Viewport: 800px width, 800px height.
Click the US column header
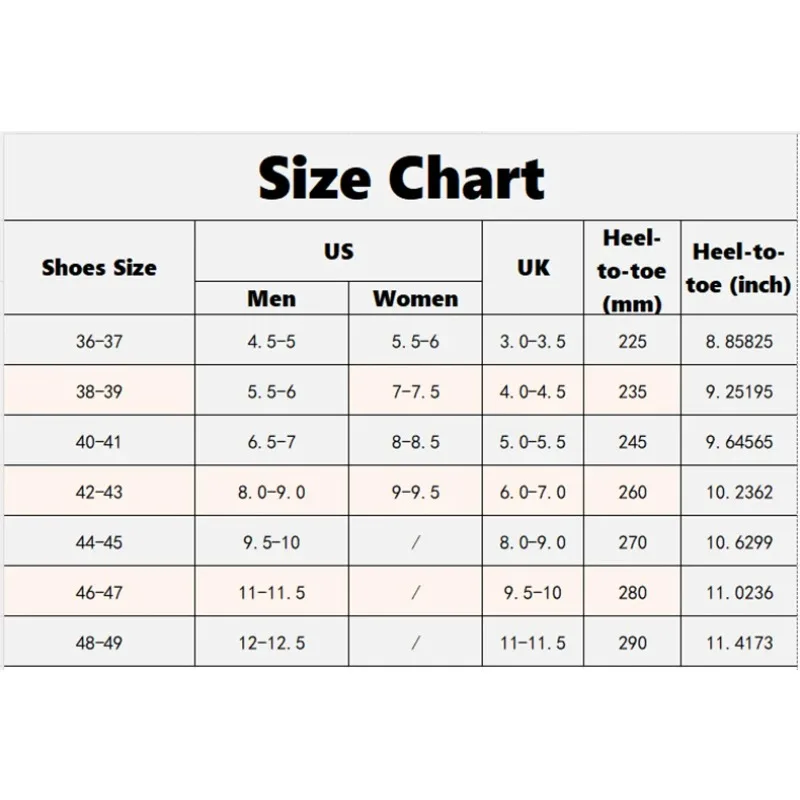[338, 251]
